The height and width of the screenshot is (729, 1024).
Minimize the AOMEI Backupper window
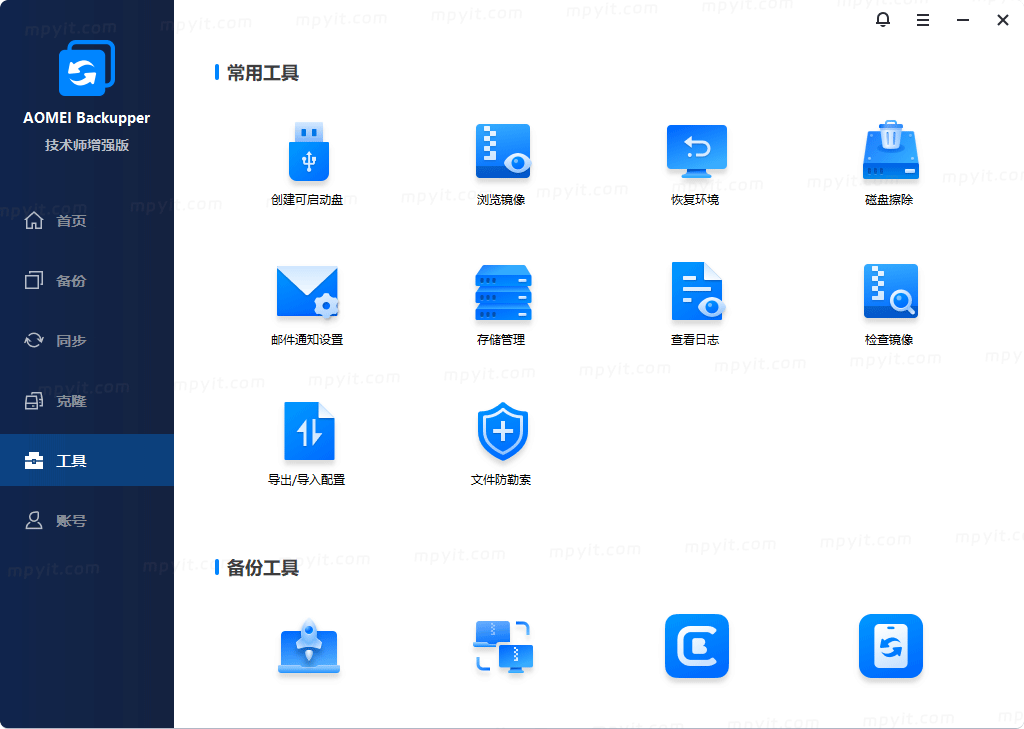[x=963, y=20]
